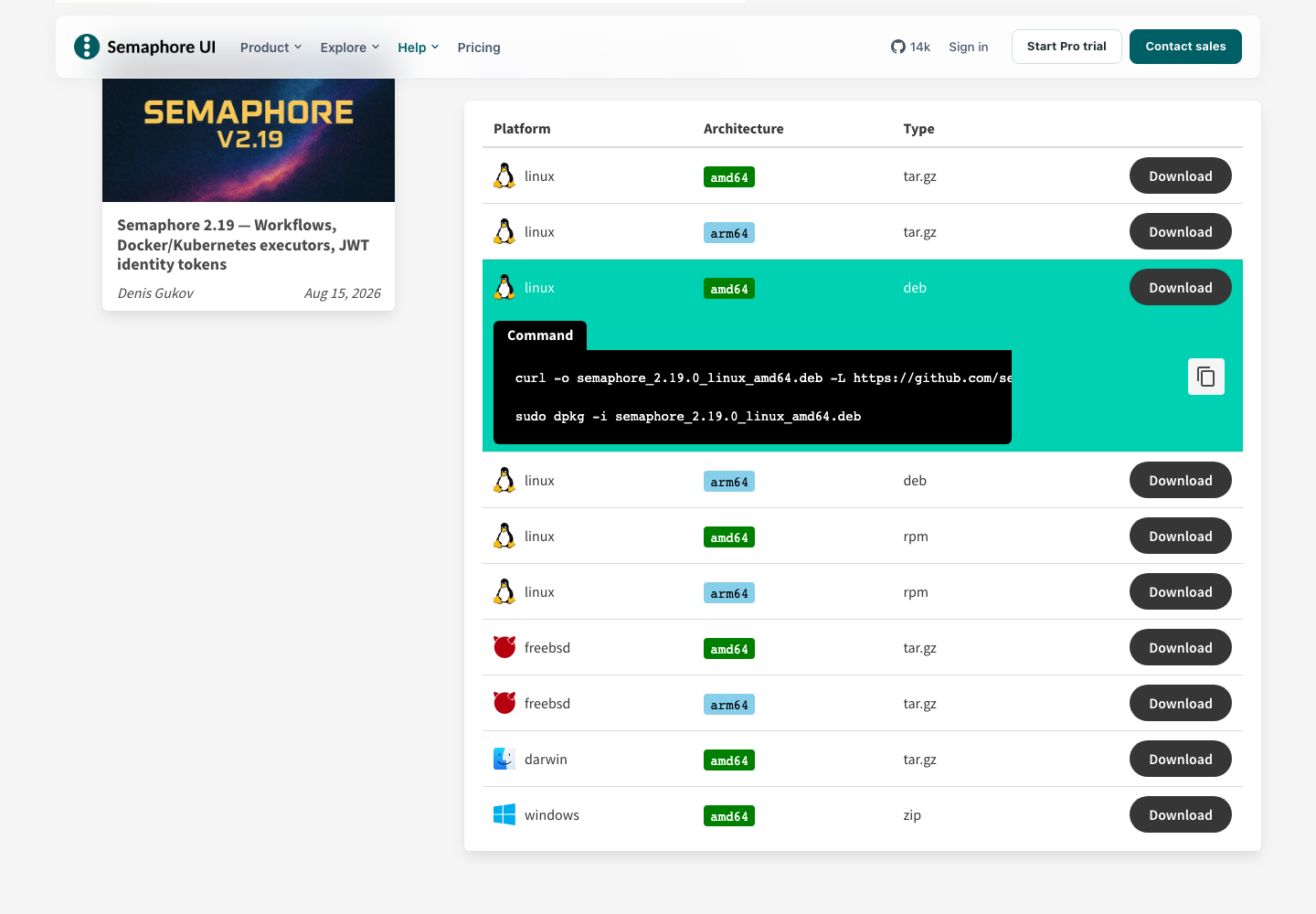This screenshot has height=914, width=1316.
Task: Click the penguin icon in linux arm64 deb row
Action: pos(504,480)
